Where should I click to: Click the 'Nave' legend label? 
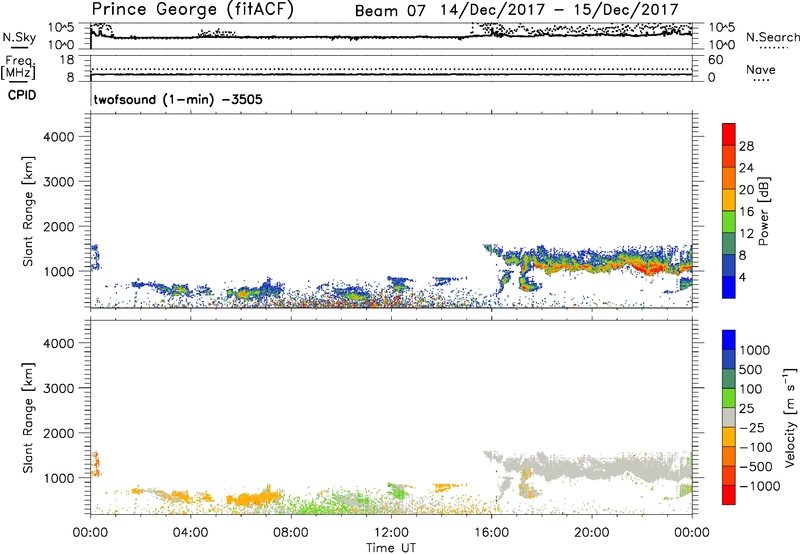click(x=761, y=69)
